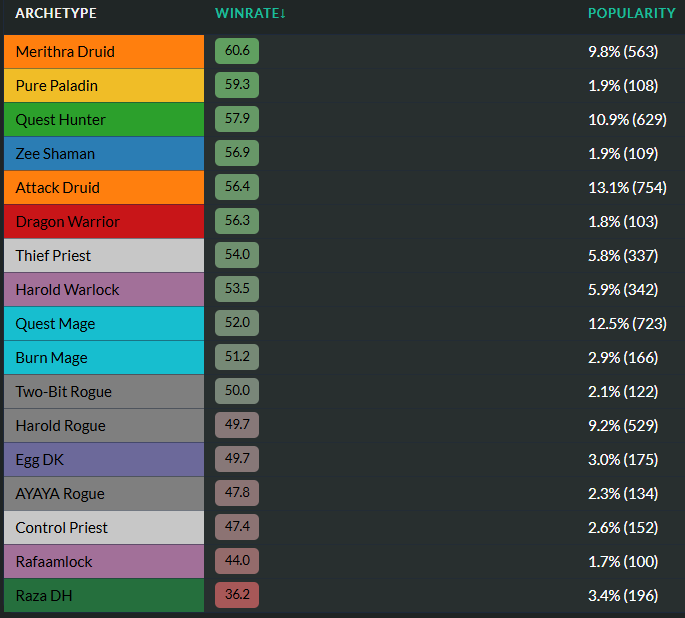Sort table by the WINRATE column header
This screenshot has width=685, height=618.
250,14
